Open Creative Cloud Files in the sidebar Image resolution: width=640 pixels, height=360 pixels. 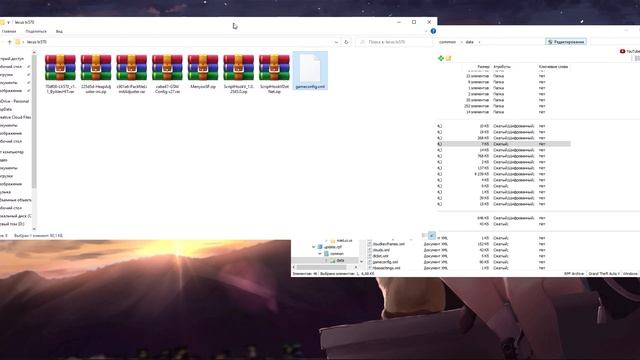point(16,117)
